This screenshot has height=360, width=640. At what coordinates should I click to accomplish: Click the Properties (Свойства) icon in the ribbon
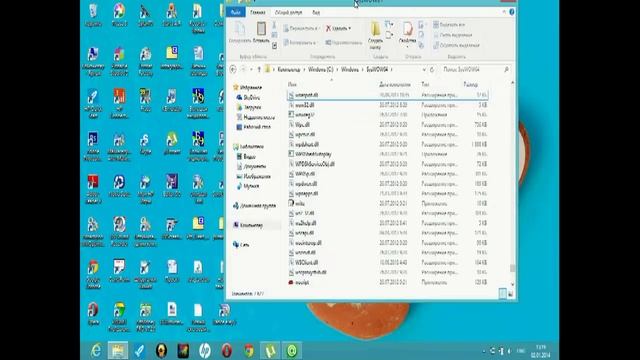(407, 29)
